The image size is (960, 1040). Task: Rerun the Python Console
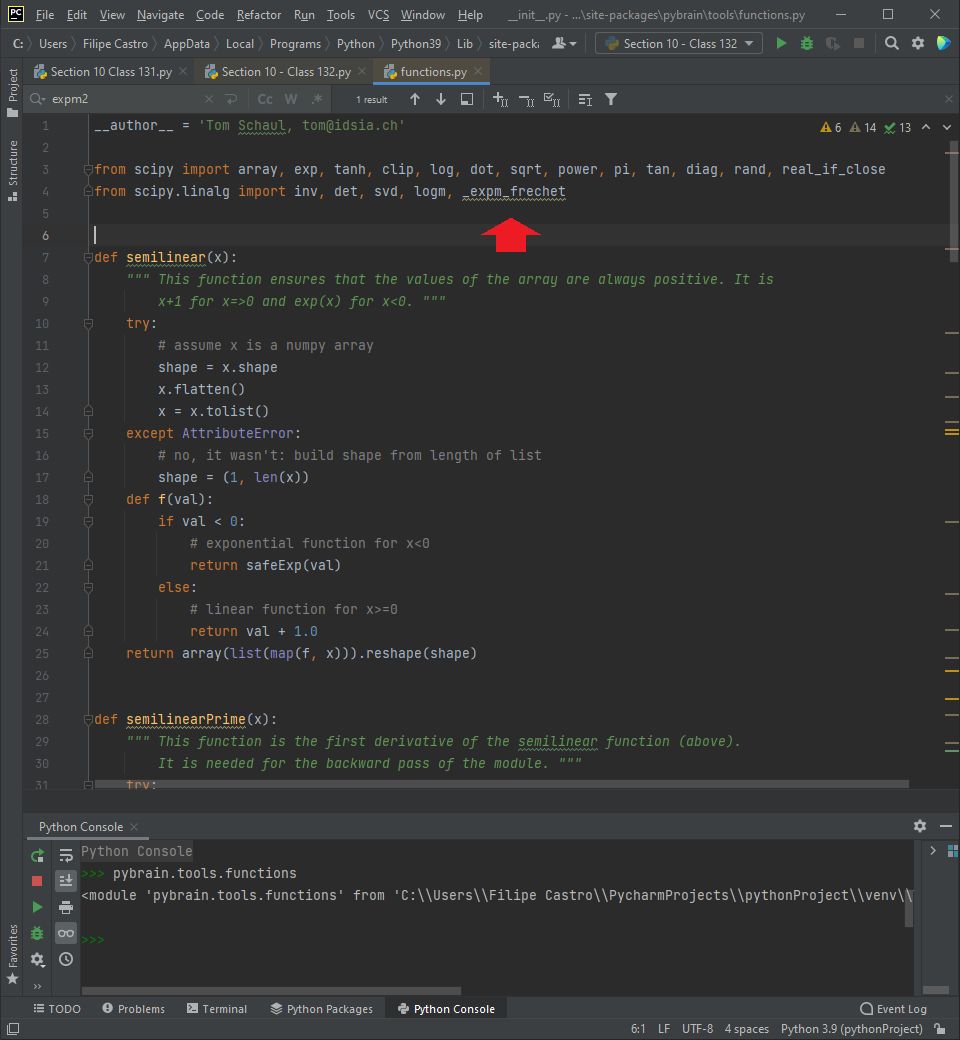point(37,856)
